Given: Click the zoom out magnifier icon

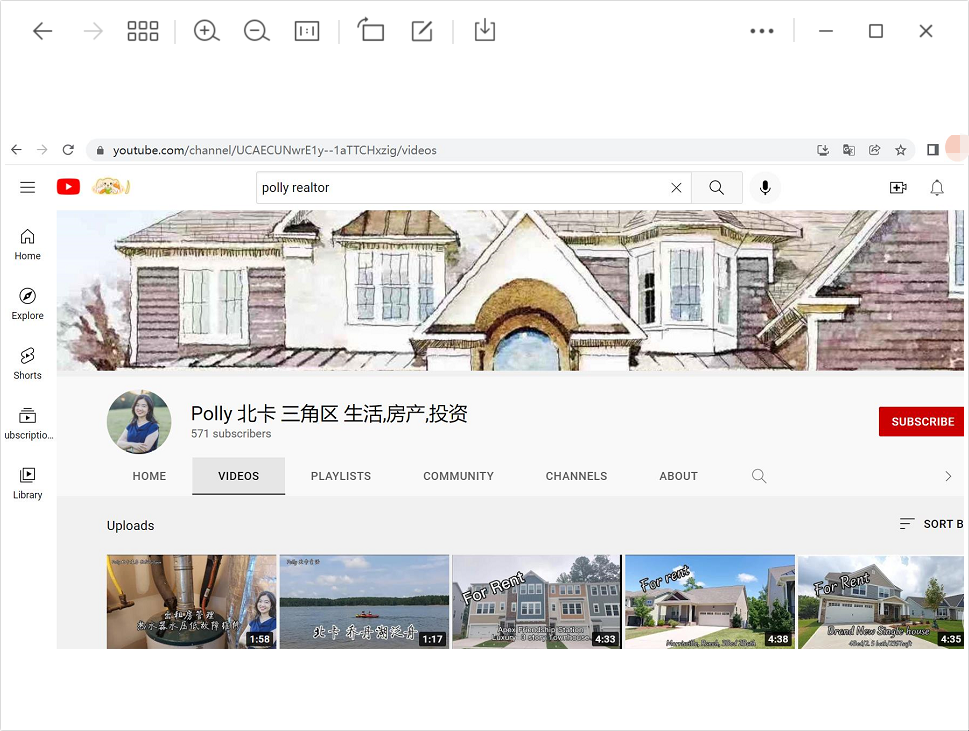Looking at the screenshot, I should pos(257,31).
